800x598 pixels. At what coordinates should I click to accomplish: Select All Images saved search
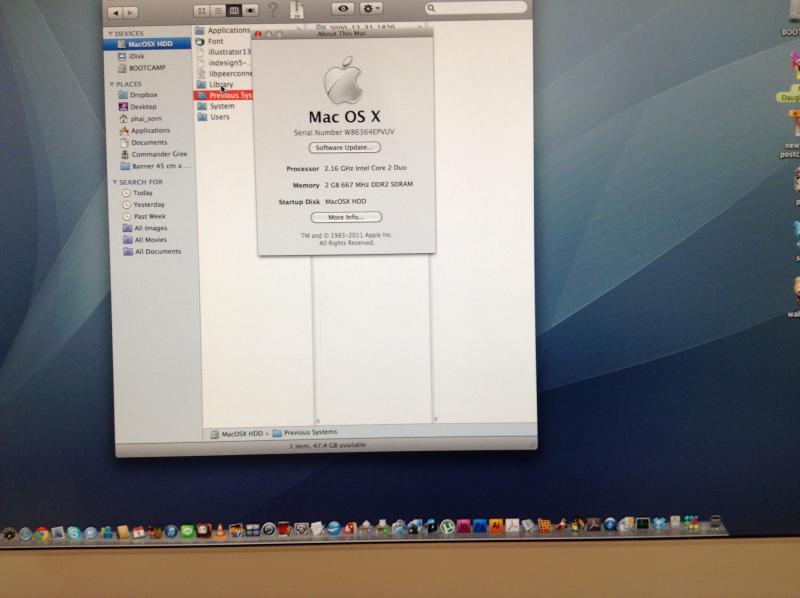click(x=150, y=228)
